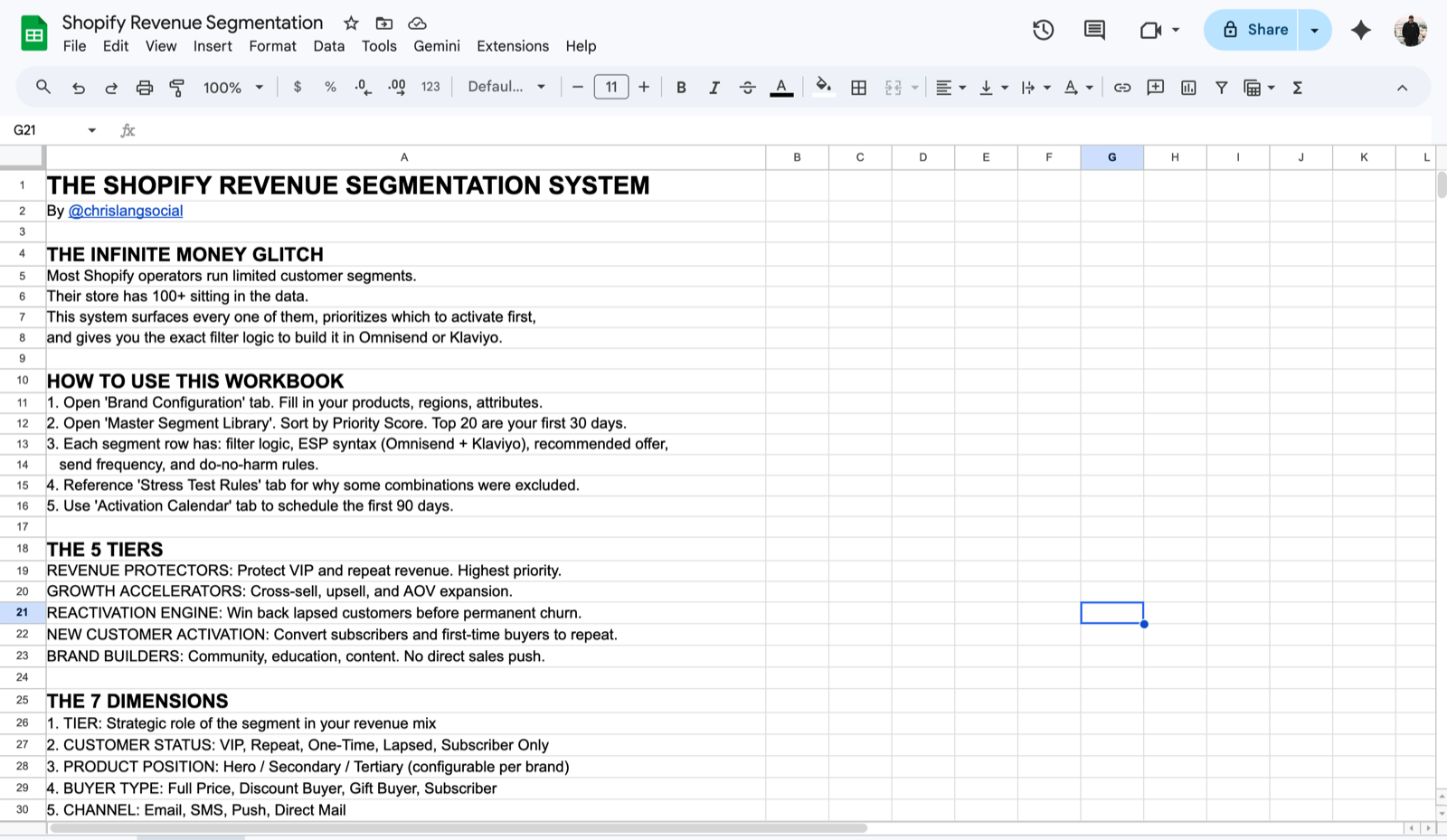
Task: Toggle italic formatting
Action: [714, 88]
